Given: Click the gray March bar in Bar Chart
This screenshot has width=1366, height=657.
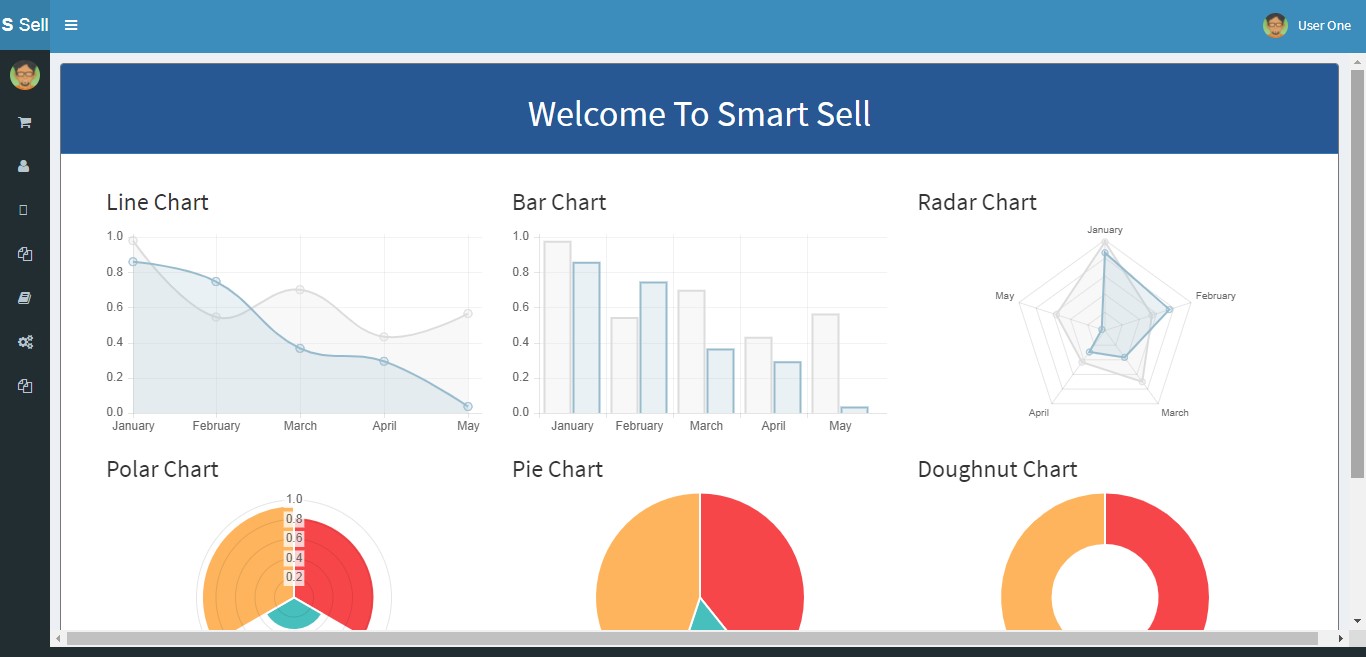Looking at the screenshot, I should pyautogui.click(x=691, y=351).
